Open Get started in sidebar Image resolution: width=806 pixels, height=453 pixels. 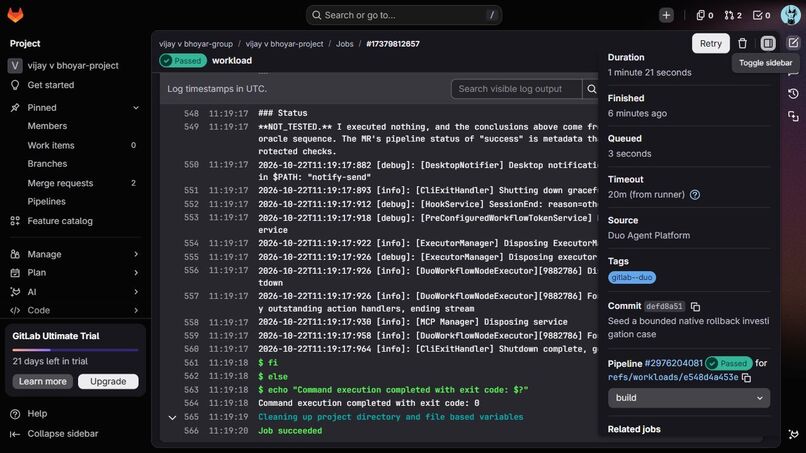[51, 85]
